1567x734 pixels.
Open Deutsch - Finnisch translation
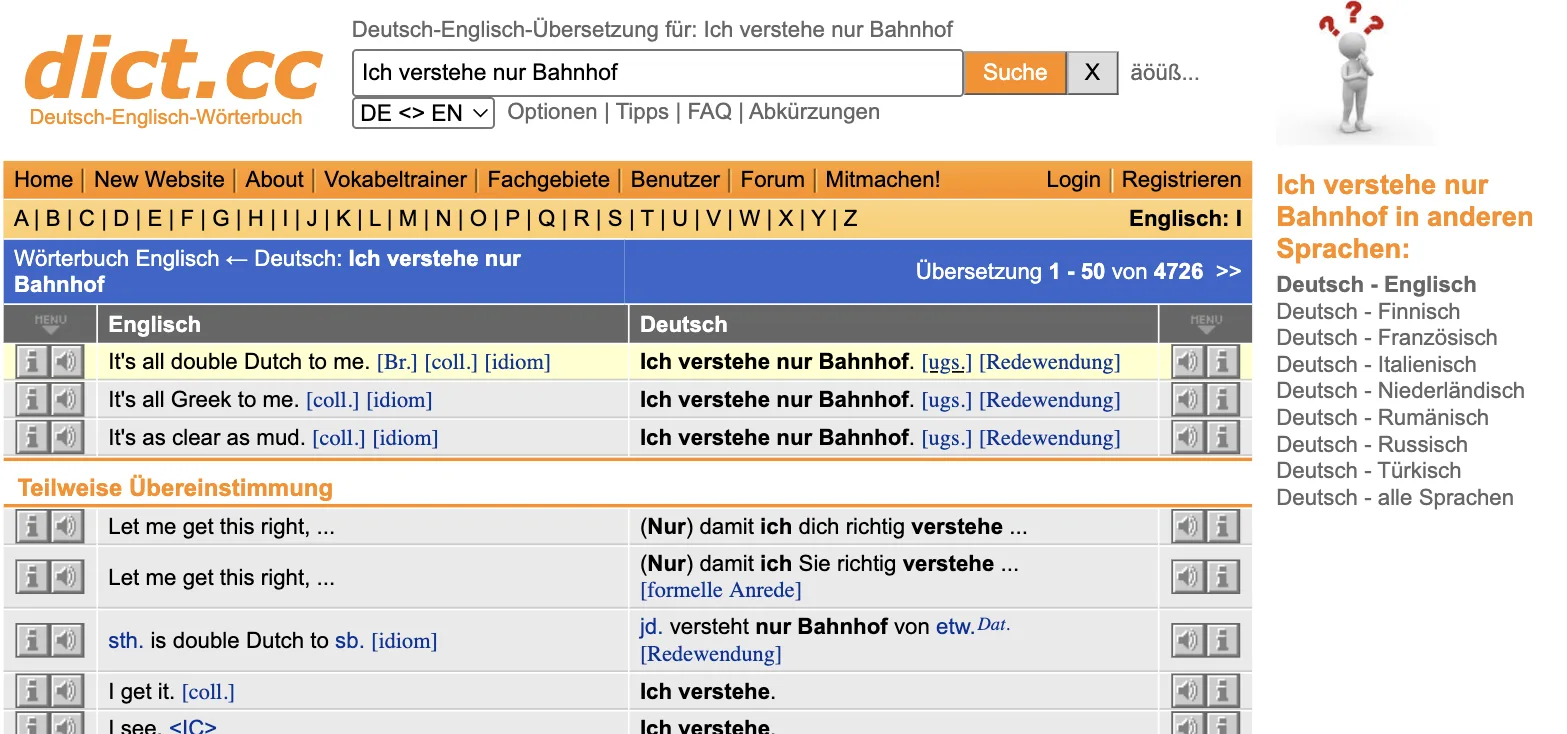point(1368,311)
